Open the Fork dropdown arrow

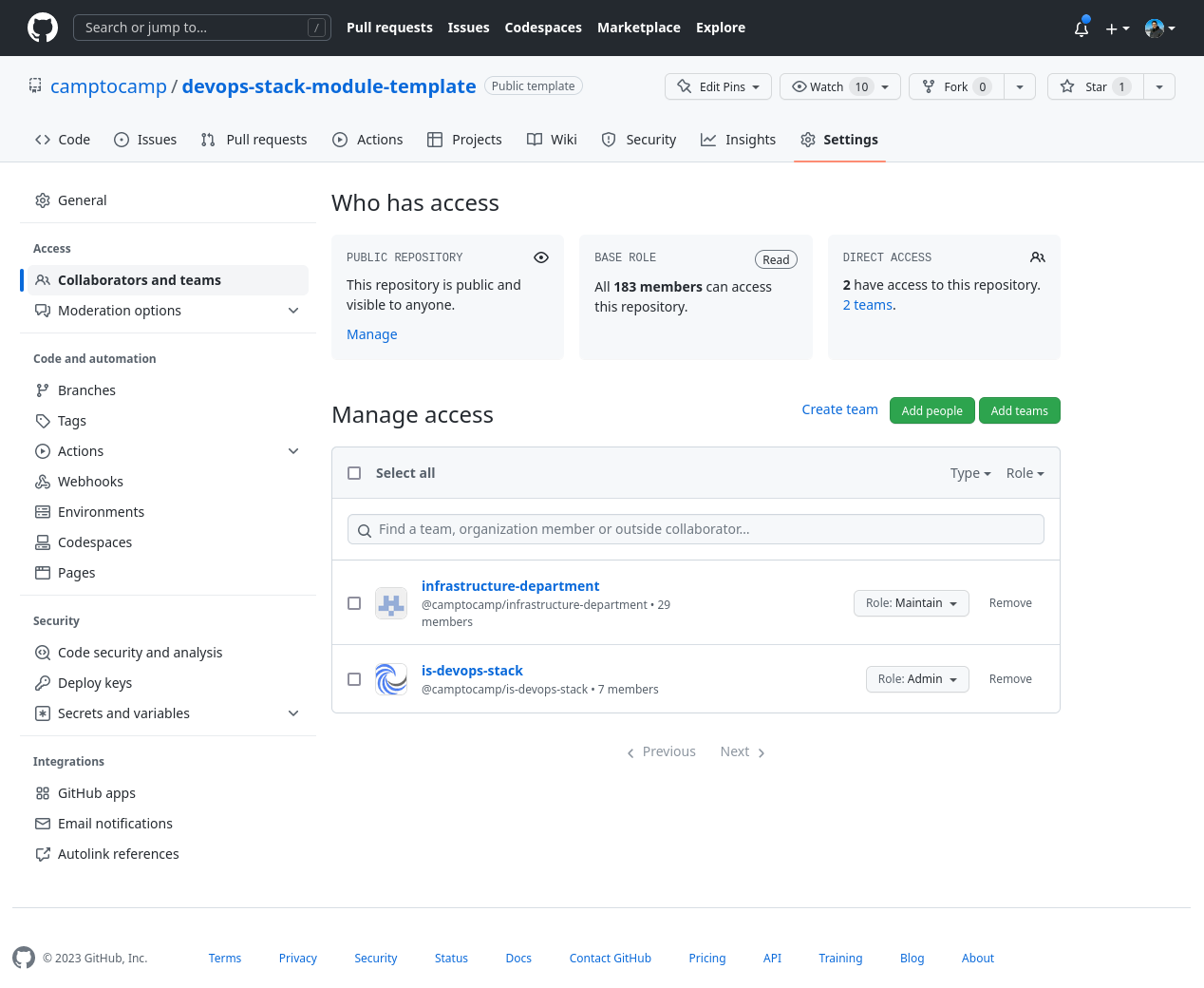[1020, 86]
